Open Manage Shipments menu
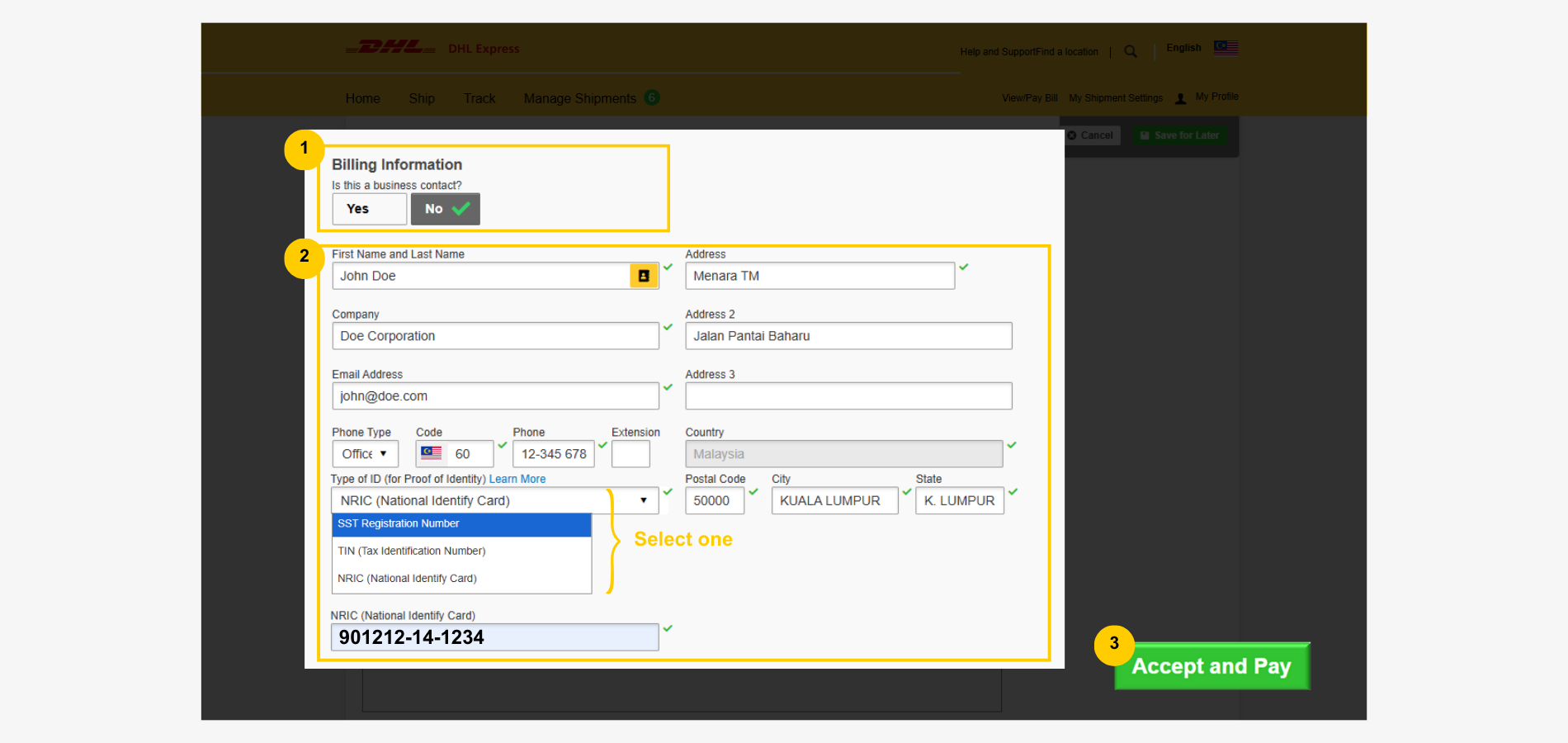The width and height of the screenshot is (1568, 743). pyautogui.click(x=579, y=98)
